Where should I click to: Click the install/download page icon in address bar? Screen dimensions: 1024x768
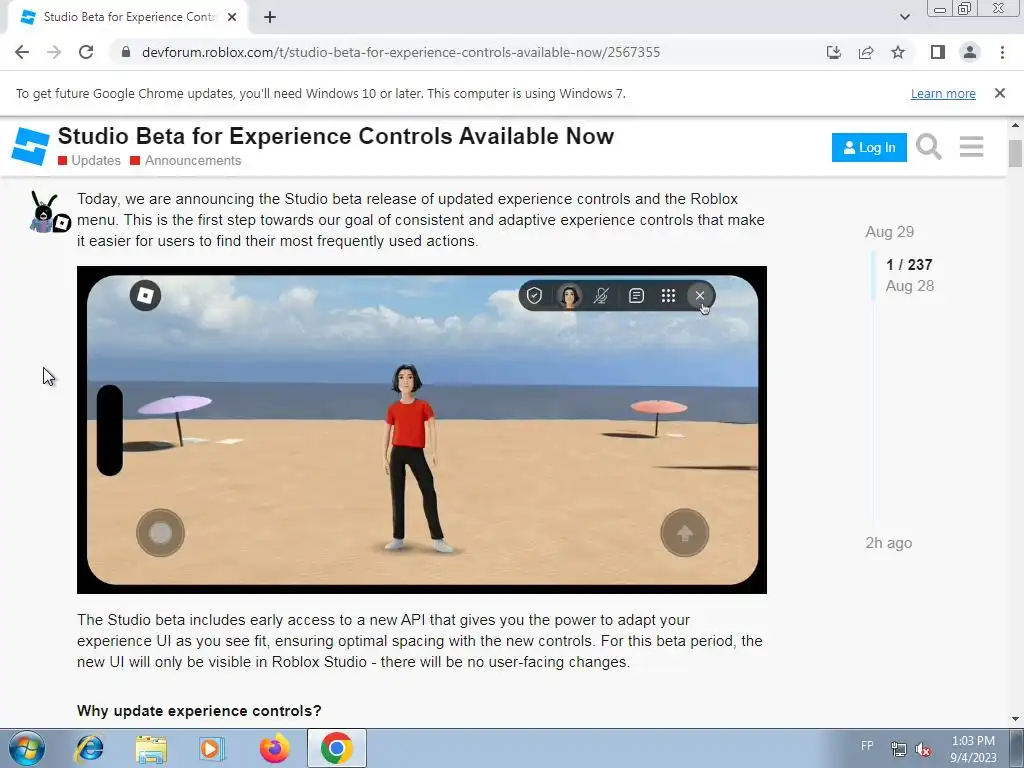[x=834, y=52]
